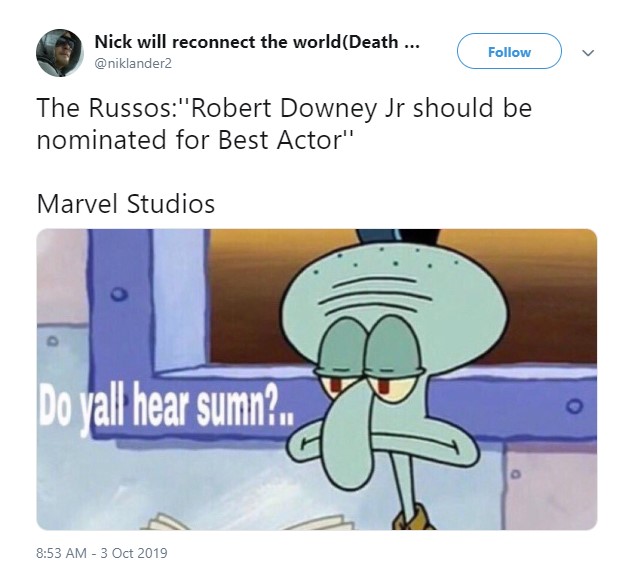Image resolution: width=627 pixels, height=566 pixels.
Task: Select the "Marvel Studios" text line
Action: pyautogui.click(x=126, y=204)
